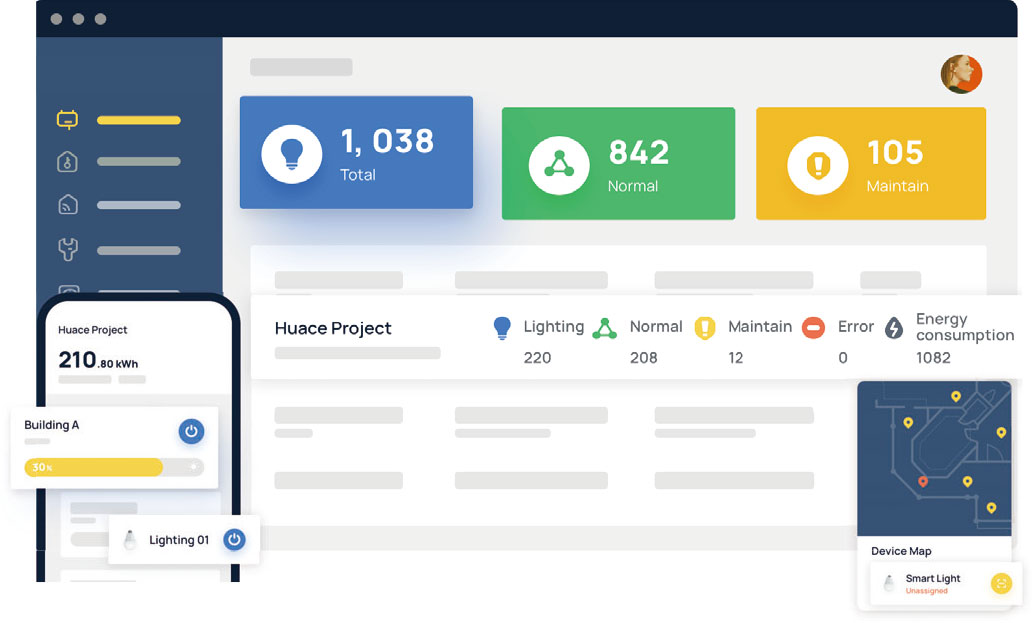This screenshot has width=1034, height=623.
Task: Open the 842 Normal devices card
Action: [617, 164]
